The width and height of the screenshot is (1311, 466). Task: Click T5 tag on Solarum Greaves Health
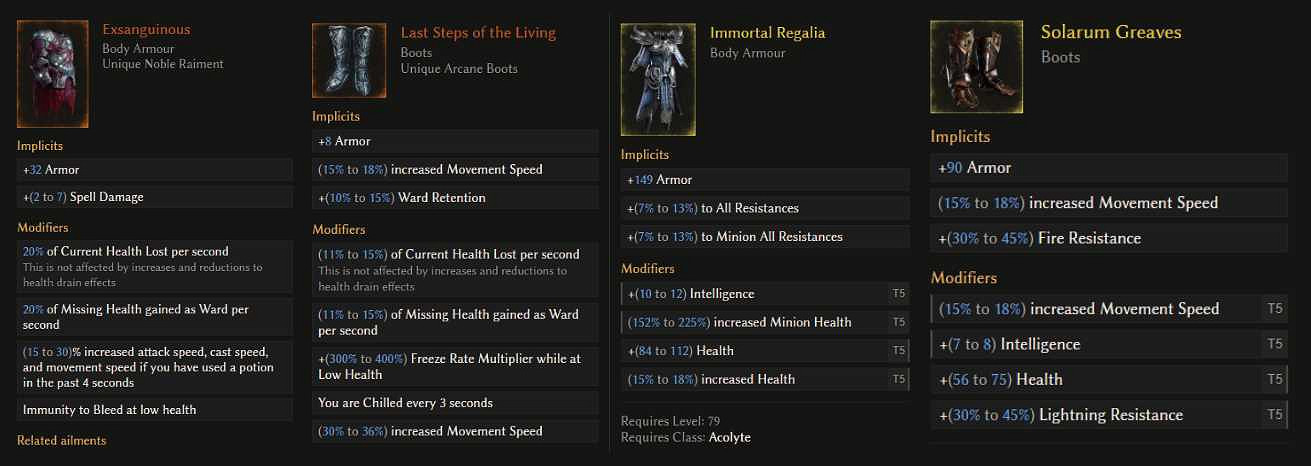(x=1274, y=380)
